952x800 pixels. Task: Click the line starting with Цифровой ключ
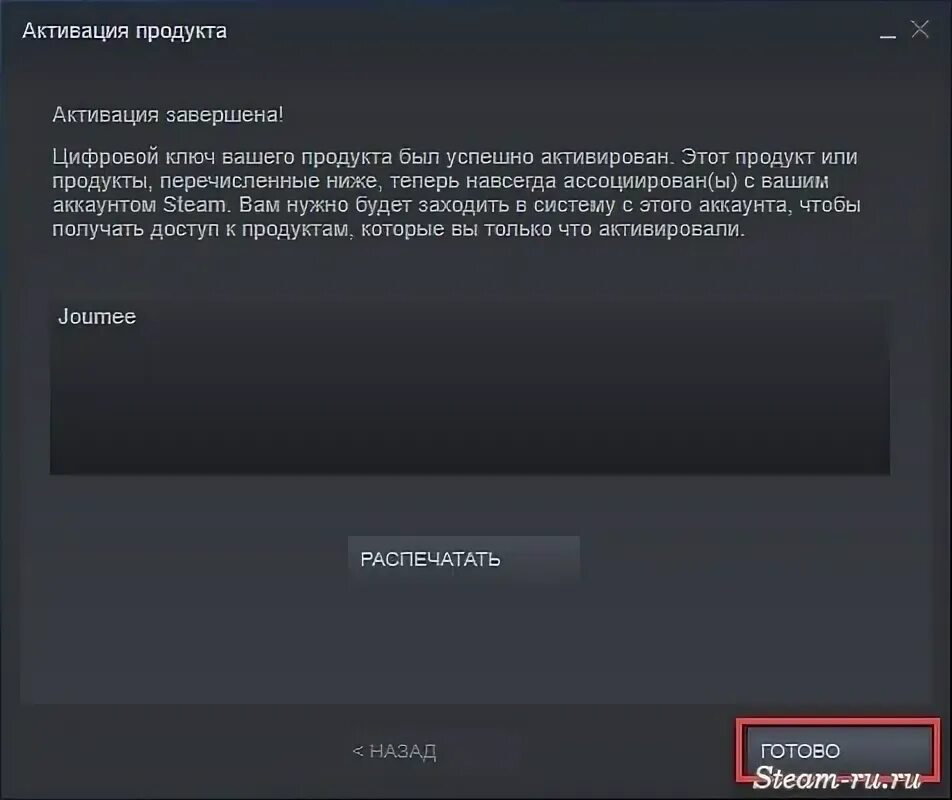pyautogui.click(x=455, y=157)
